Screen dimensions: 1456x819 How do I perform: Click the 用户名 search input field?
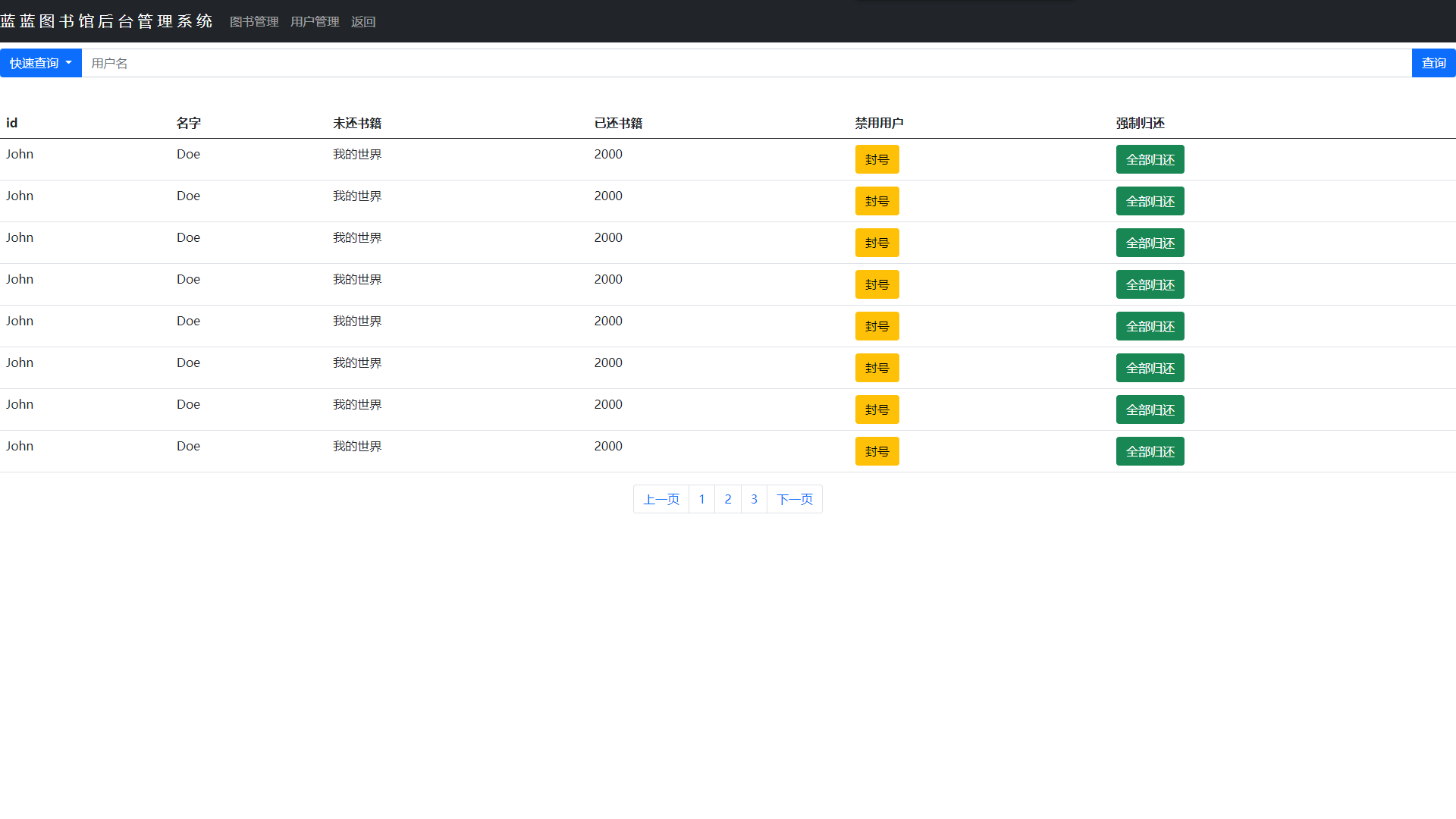pos(745,63)
